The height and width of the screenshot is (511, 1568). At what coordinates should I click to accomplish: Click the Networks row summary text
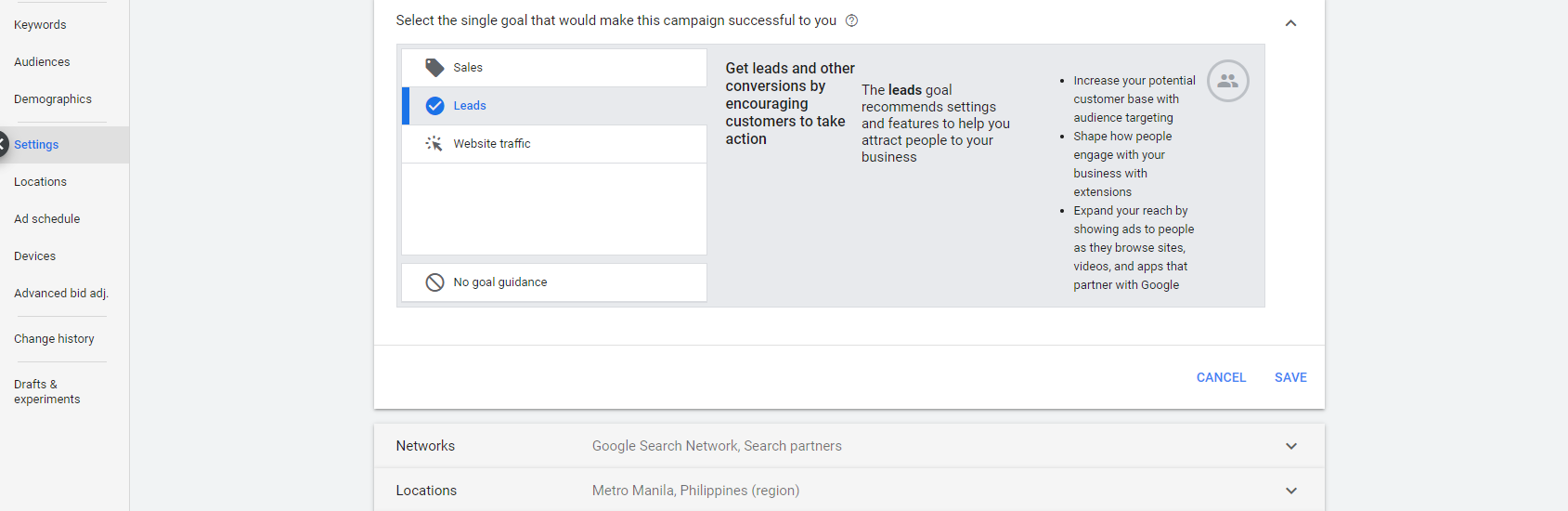pyautogui.click(x=717, y=446)
